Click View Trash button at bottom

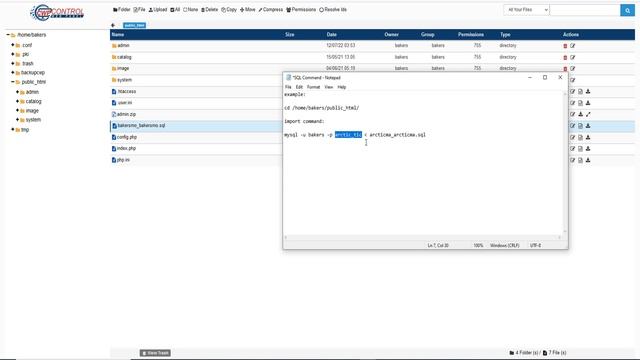click(155, 353)
